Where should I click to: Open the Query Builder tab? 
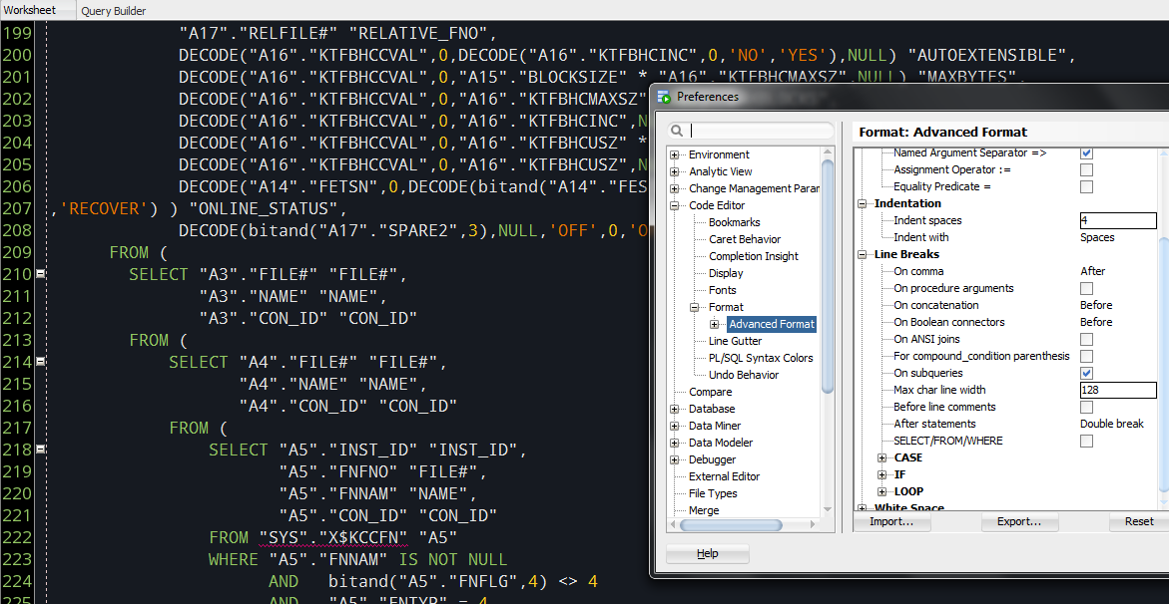coord(113,10)
